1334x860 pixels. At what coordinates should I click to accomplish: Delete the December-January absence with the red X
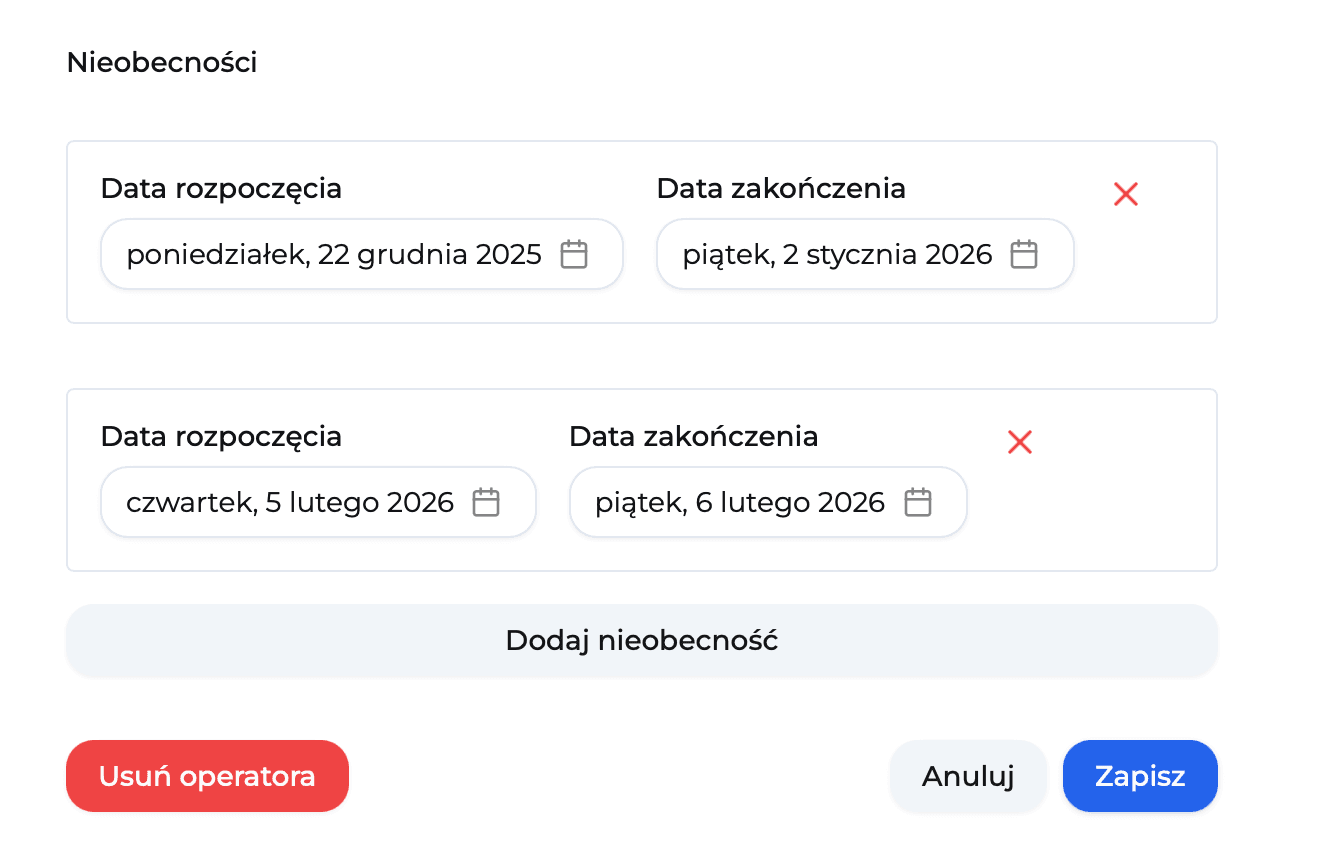1125,194
